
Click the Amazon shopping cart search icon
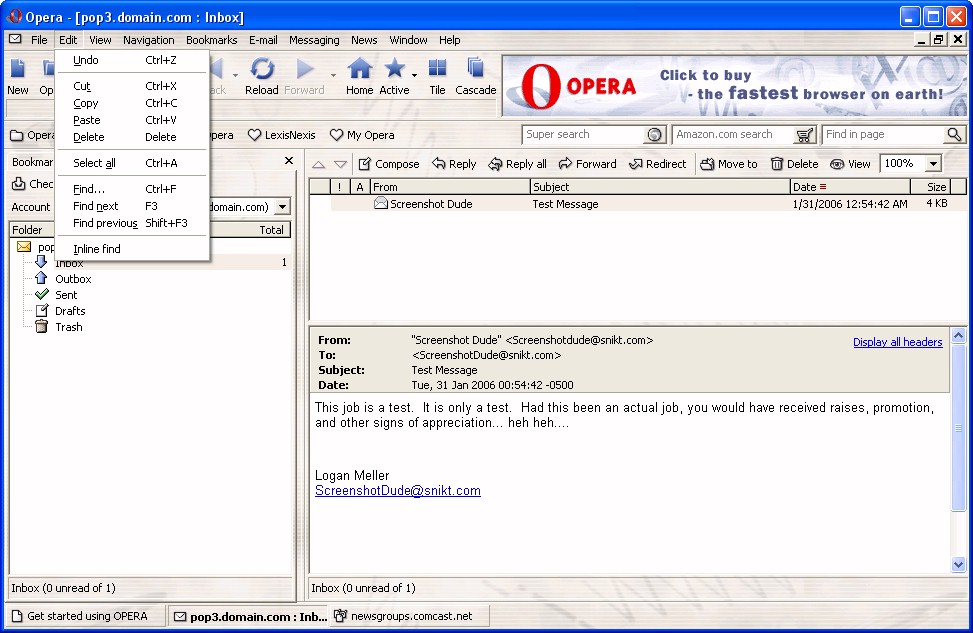(804, 135)
